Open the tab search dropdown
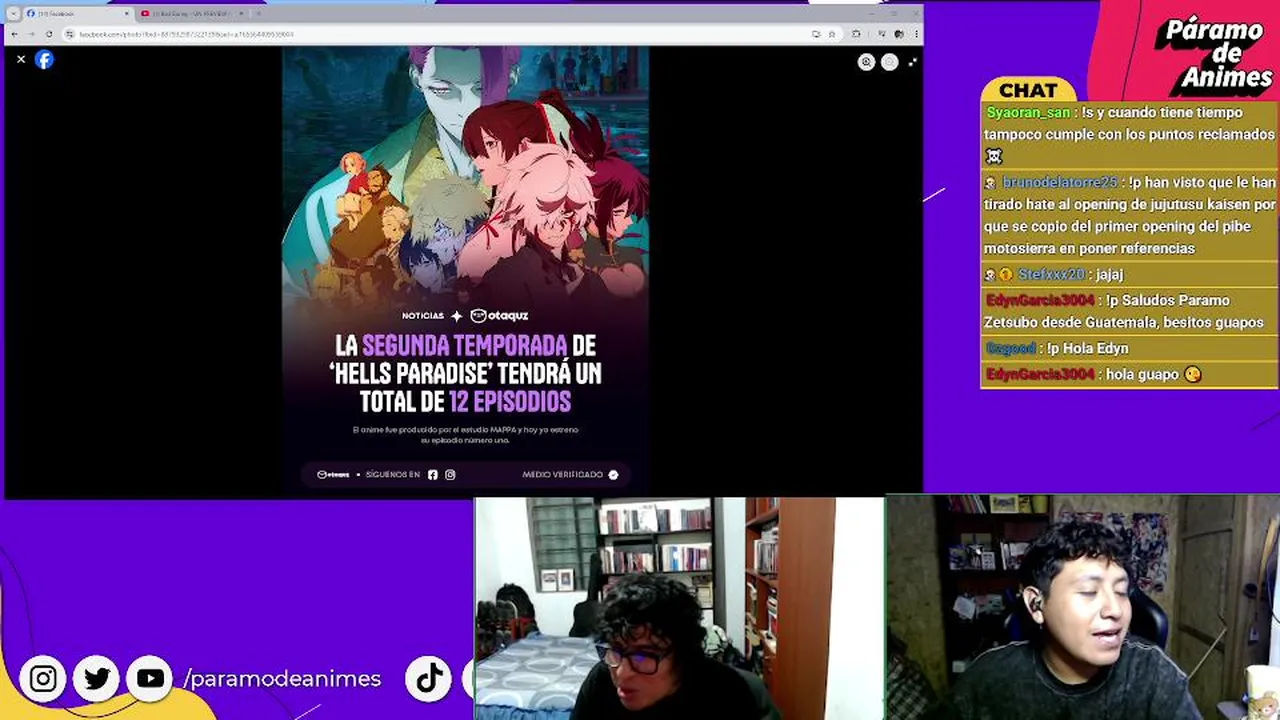The image size is (1280, 720). [13, 13]
